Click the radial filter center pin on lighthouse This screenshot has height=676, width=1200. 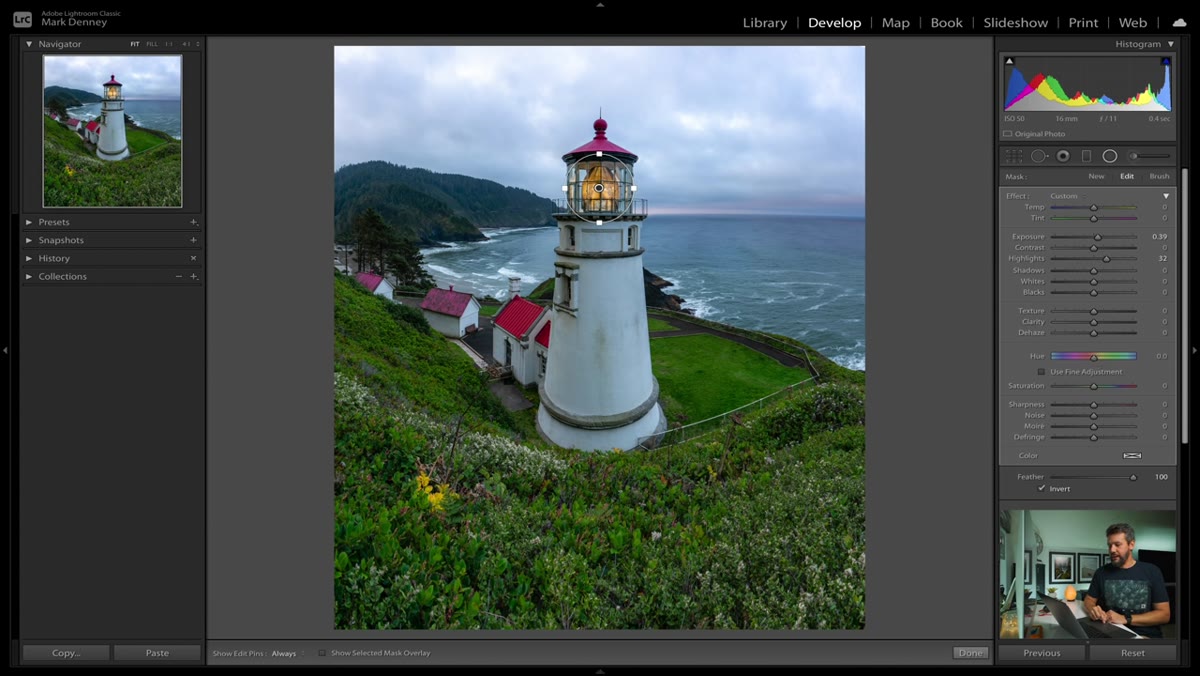pyautogui.click(x=599, y=187)
